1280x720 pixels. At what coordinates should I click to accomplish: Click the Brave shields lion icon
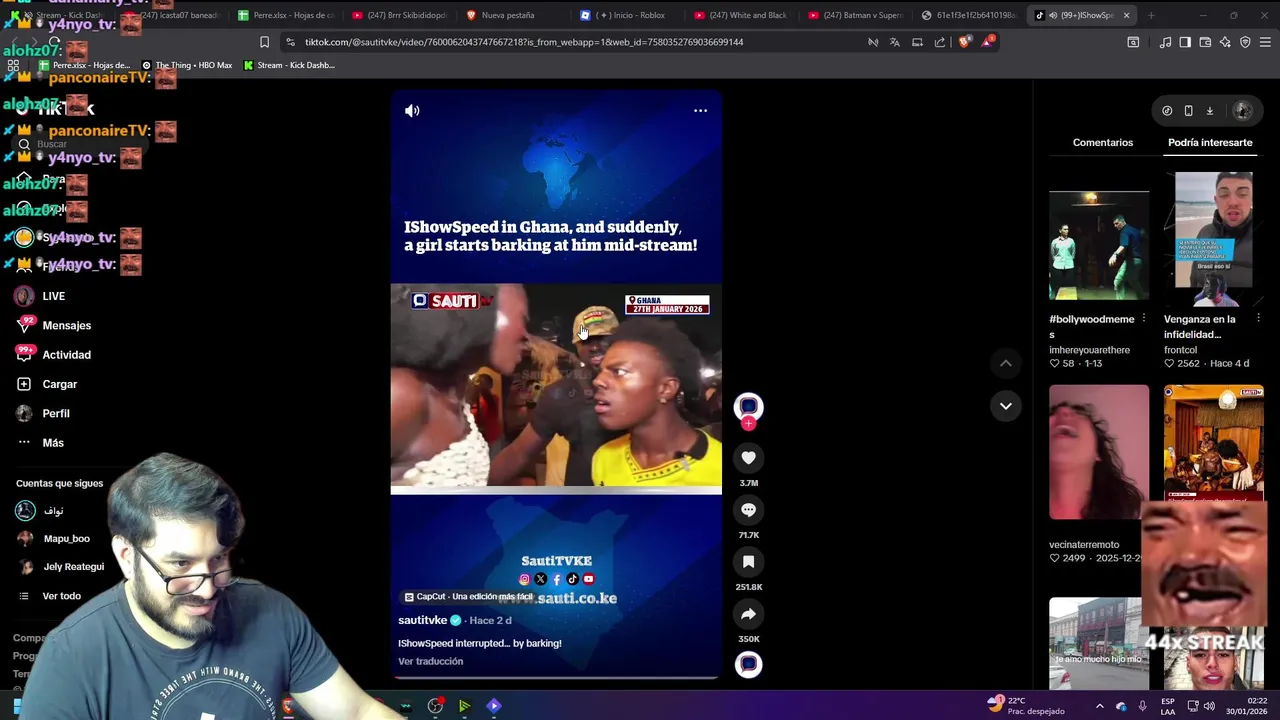[964, 42]
